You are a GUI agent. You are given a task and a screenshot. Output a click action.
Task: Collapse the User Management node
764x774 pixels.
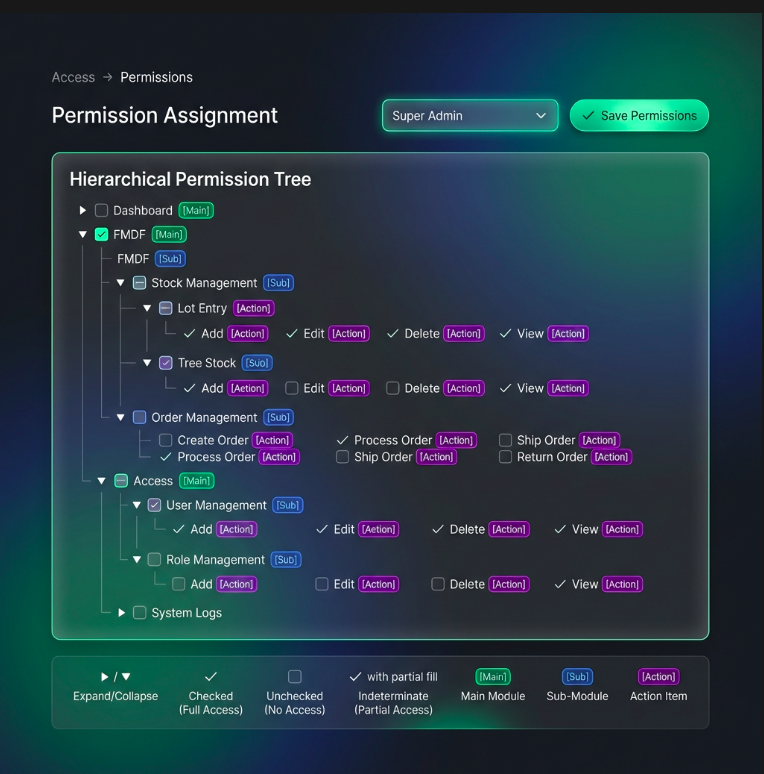pos(137,505)
